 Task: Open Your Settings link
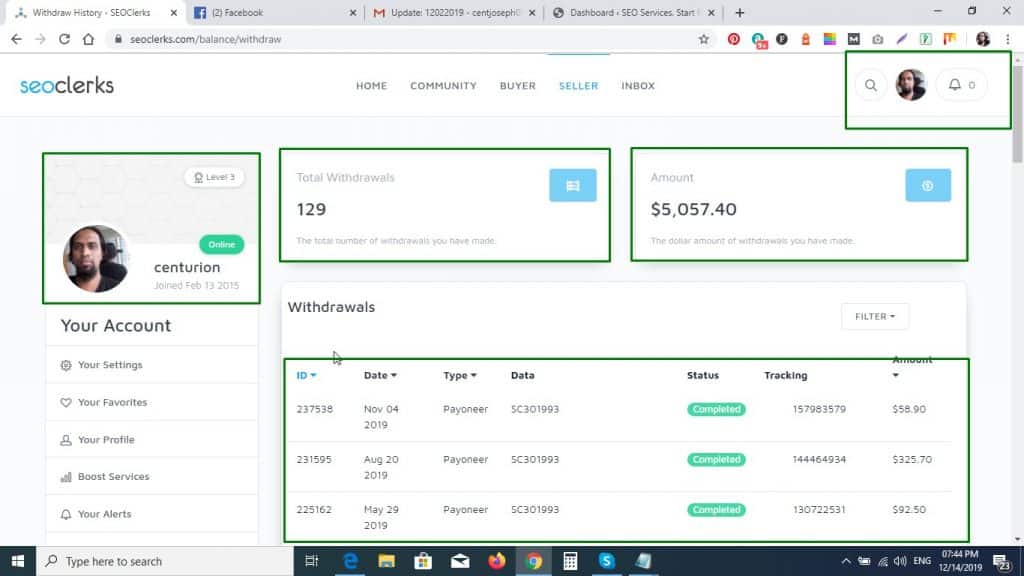[110, 365]
